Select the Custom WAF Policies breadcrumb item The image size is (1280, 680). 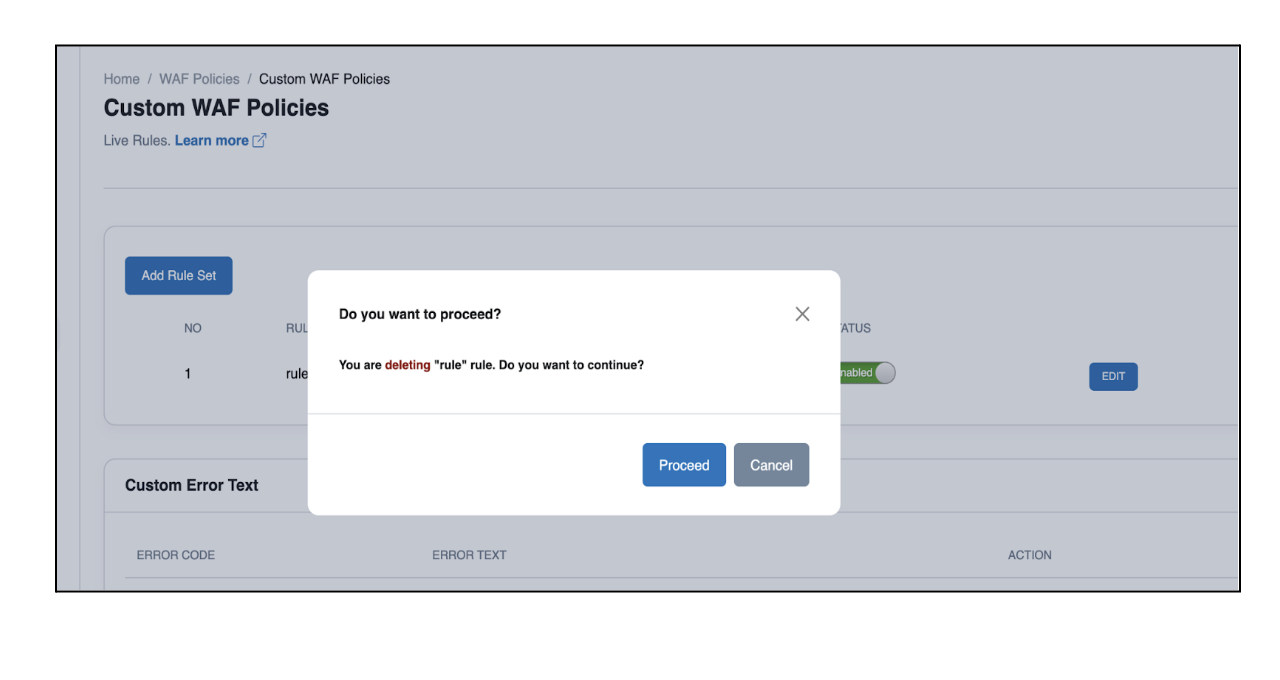coord(324,79)
